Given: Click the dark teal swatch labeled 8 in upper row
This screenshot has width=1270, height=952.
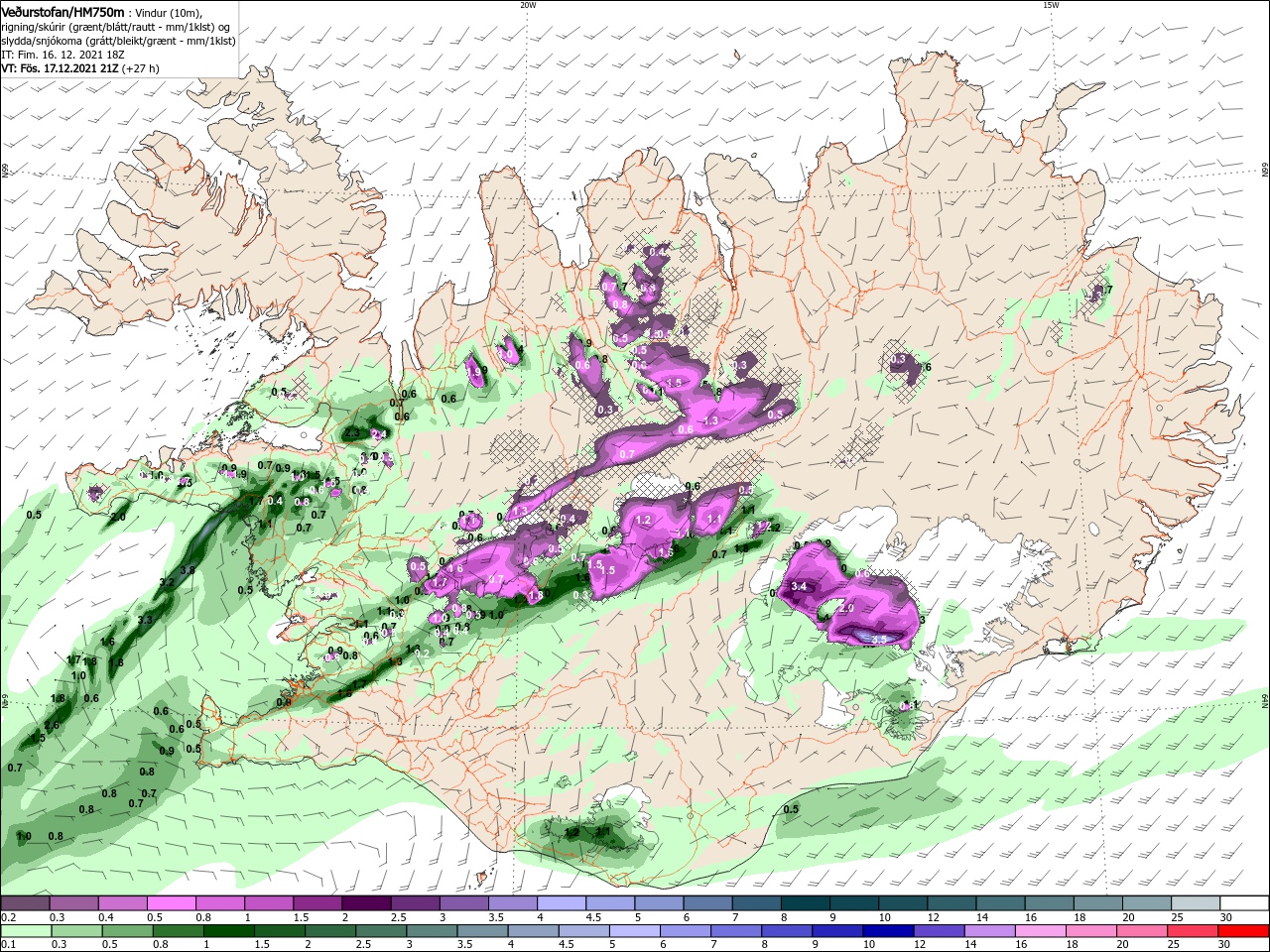Looking at the screenshot, I should [x=806, y=903].
